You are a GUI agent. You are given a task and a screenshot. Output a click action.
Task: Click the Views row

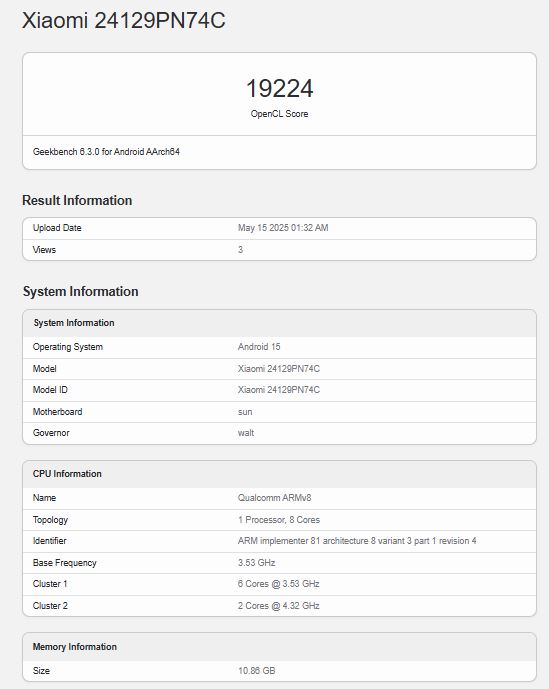pyautogui.click(x=280, y=250)
